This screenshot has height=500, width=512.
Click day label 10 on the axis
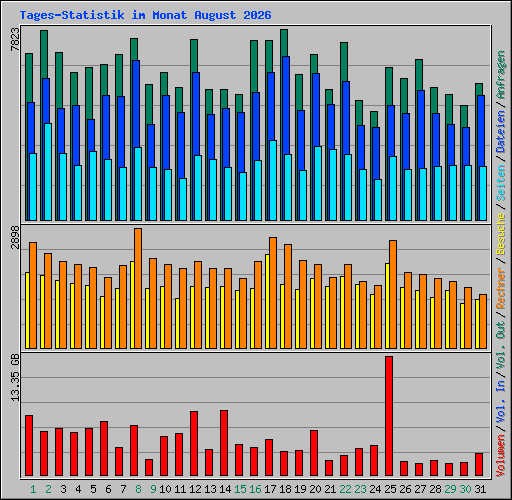click(x=165, y=489)
